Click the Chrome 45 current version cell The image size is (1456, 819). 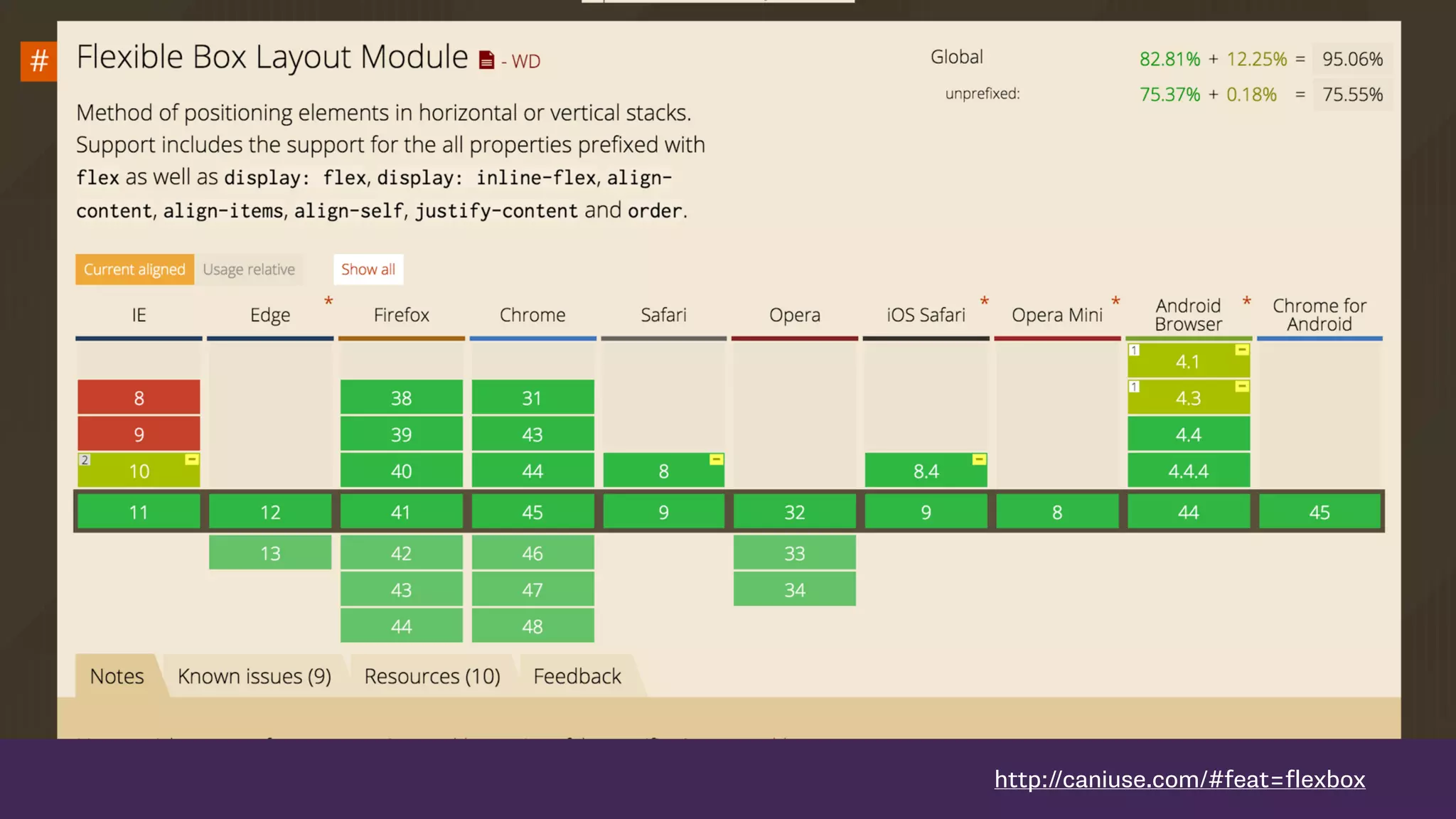tap(532, 512)
